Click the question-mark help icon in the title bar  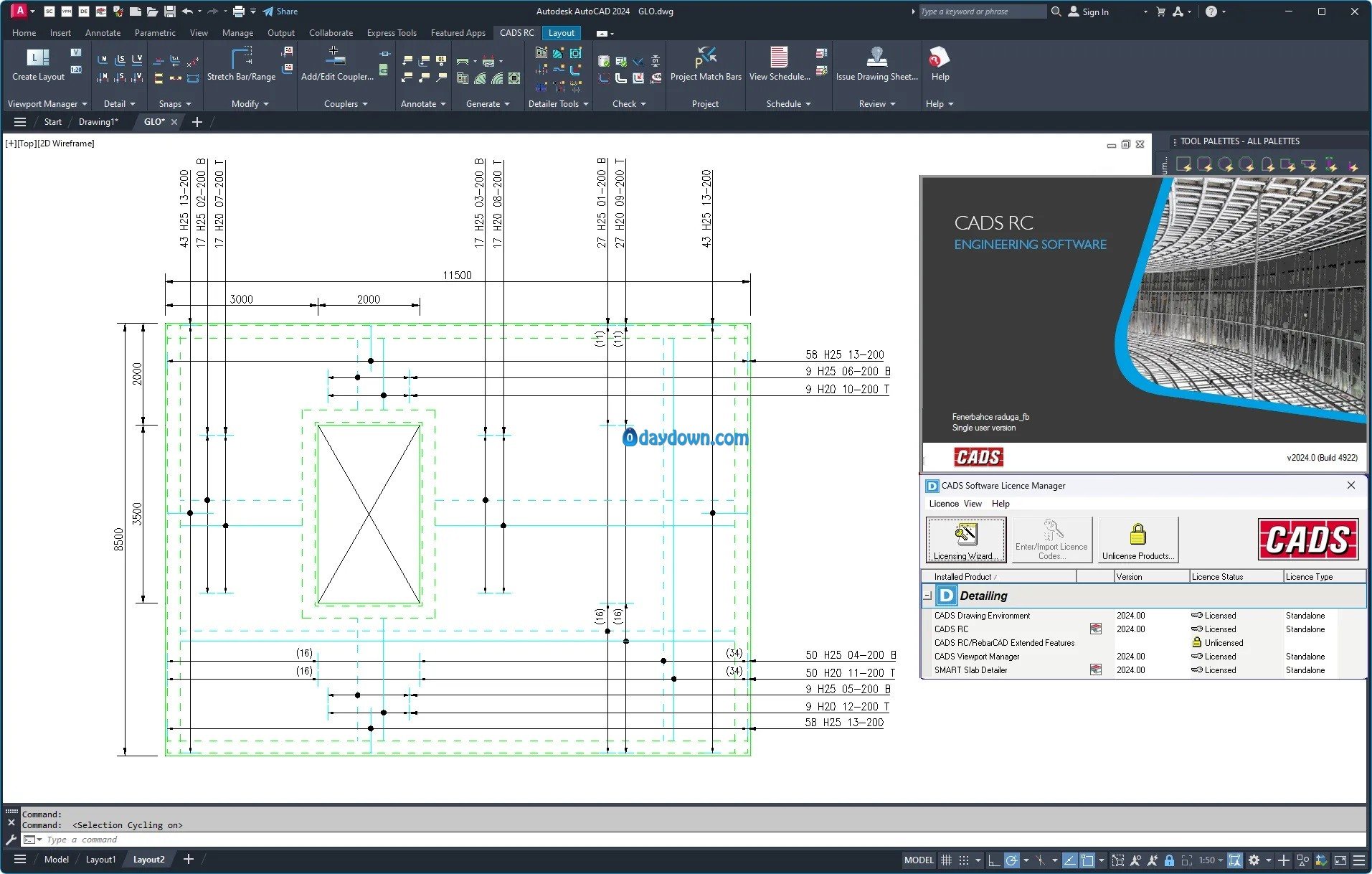1211,11
